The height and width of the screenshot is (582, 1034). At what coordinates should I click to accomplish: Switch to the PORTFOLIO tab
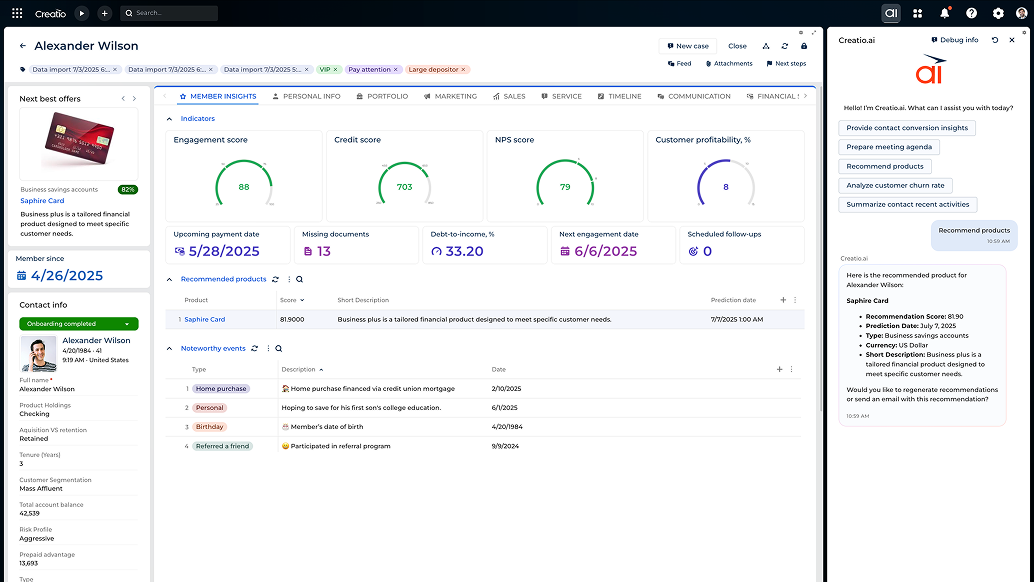coord(388,96)
